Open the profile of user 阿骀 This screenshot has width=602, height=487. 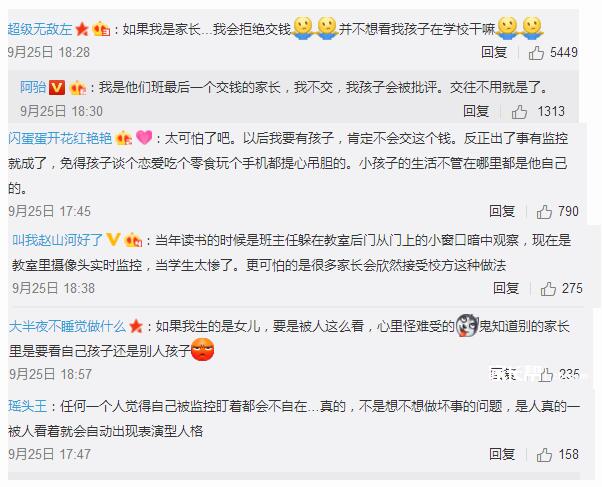(x=33, y=88)
